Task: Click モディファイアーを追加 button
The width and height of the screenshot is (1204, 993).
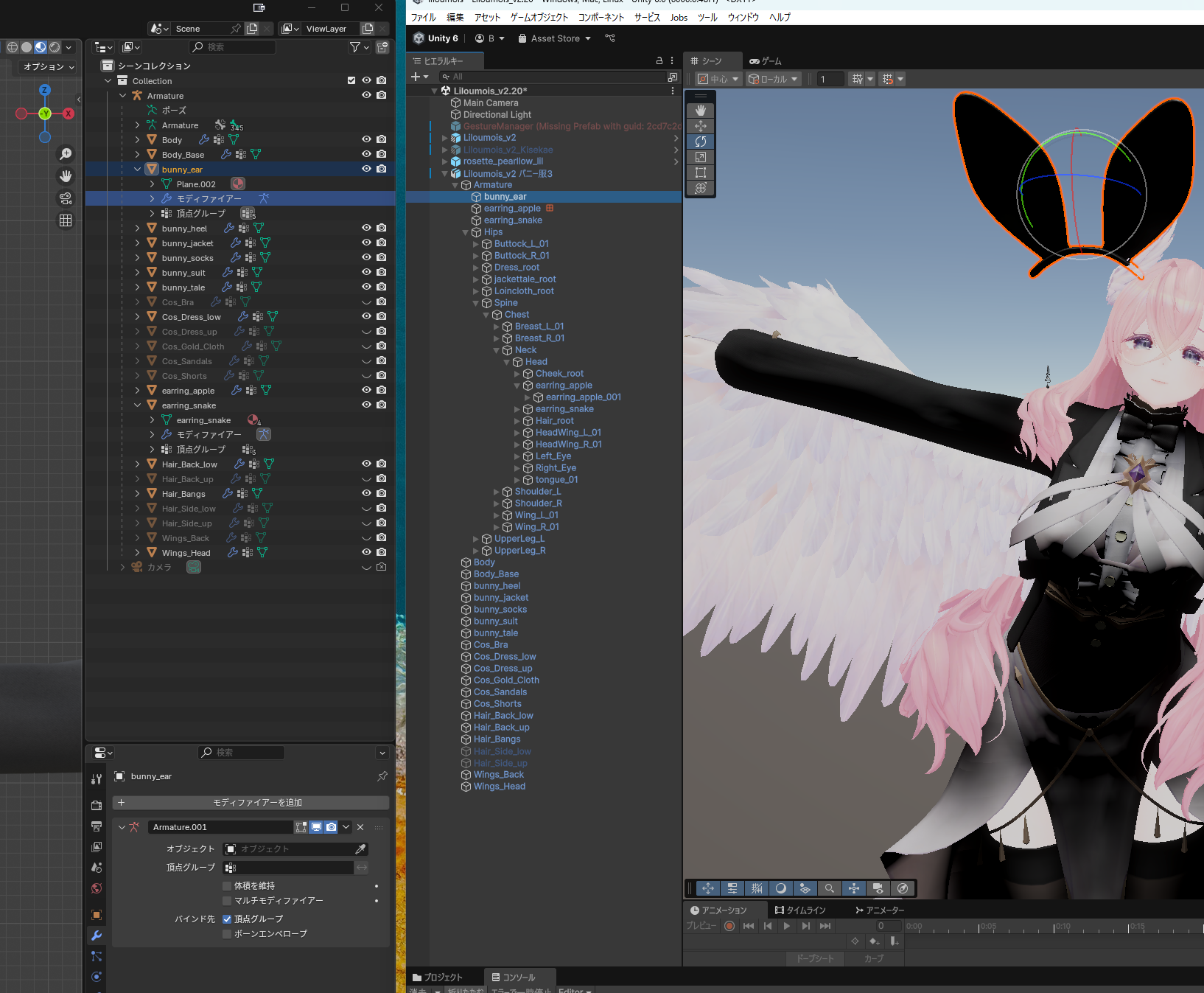Action: (x=251, y=803)
